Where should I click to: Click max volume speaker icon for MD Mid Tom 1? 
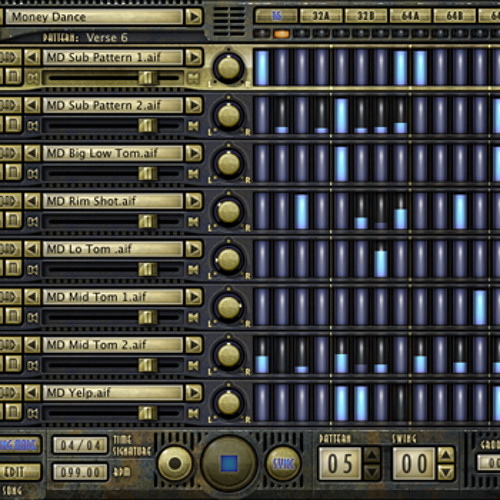193,317
